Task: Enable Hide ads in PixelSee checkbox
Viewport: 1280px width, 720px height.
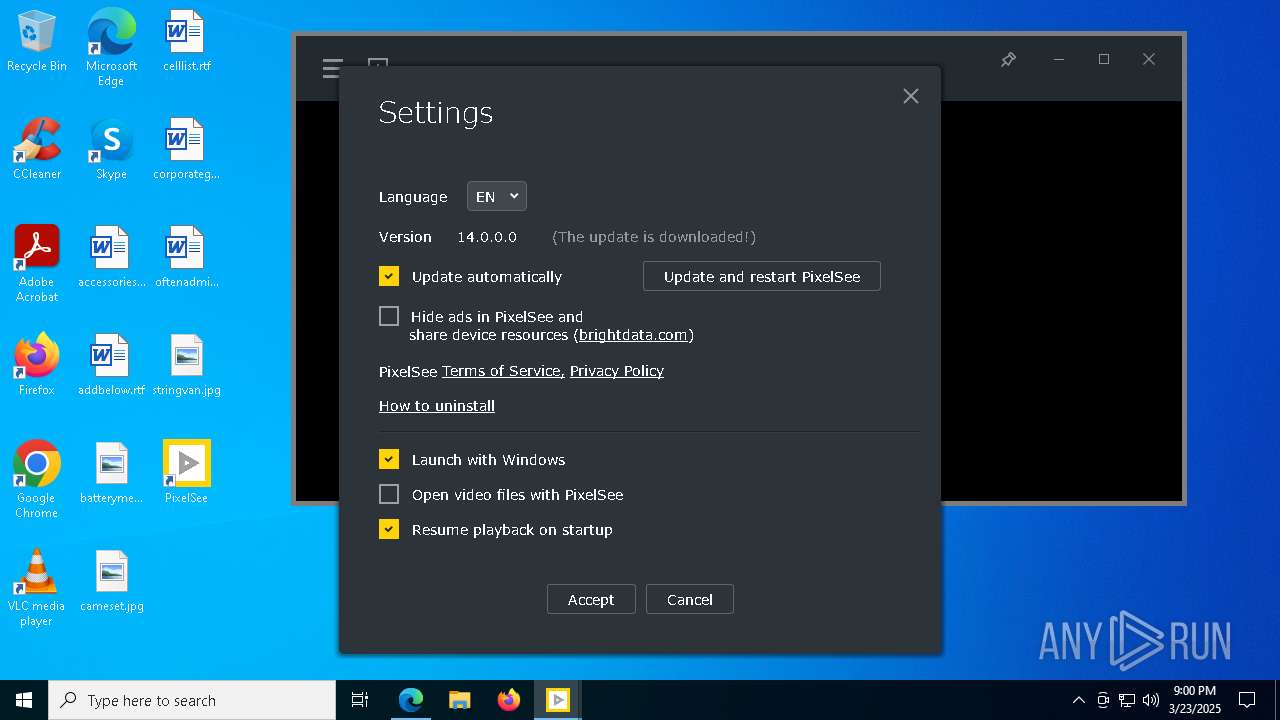Action: [x=389, y=316]
